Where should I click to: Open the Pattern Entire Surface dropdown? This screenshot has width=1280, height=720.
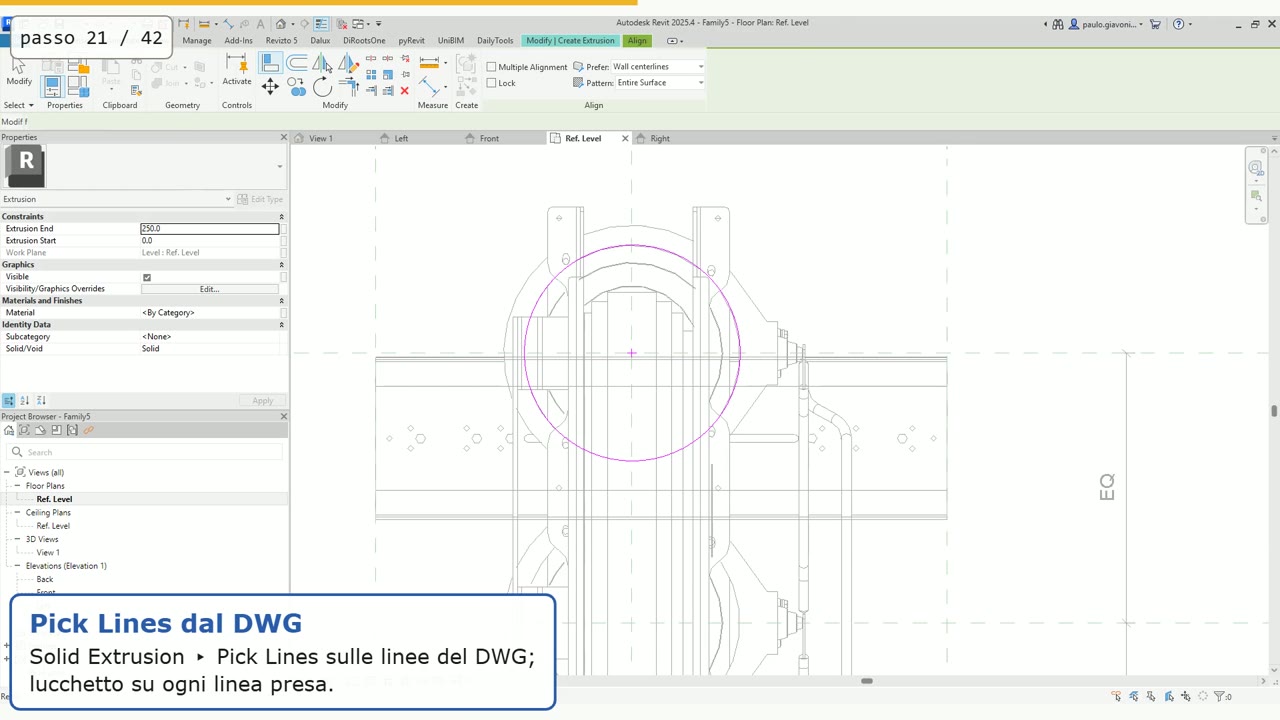660,83
